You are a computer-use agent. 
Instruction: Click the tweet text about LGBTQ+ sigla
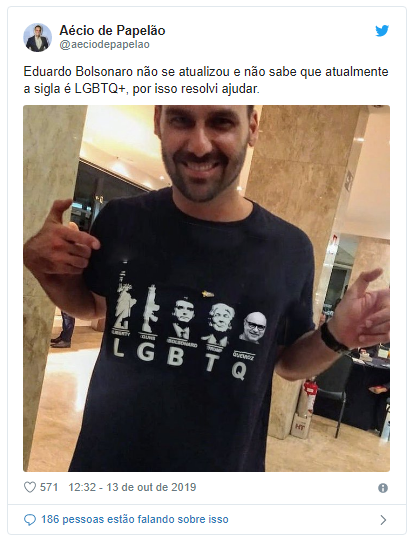206,80
